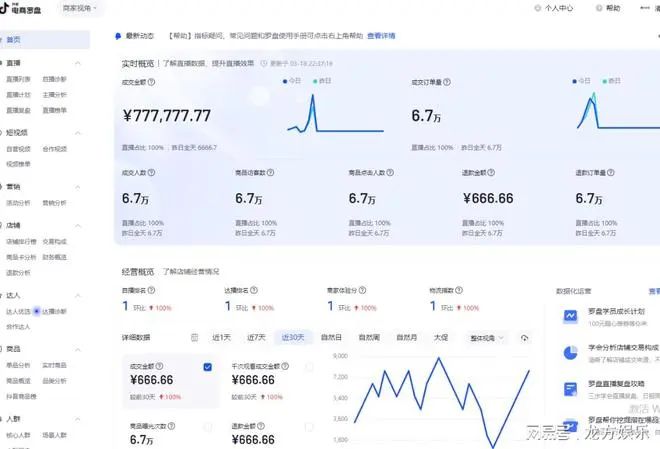660x449 pixels.
Task: Open the 整体视角 dropdown
Action: tap(487, 338)
